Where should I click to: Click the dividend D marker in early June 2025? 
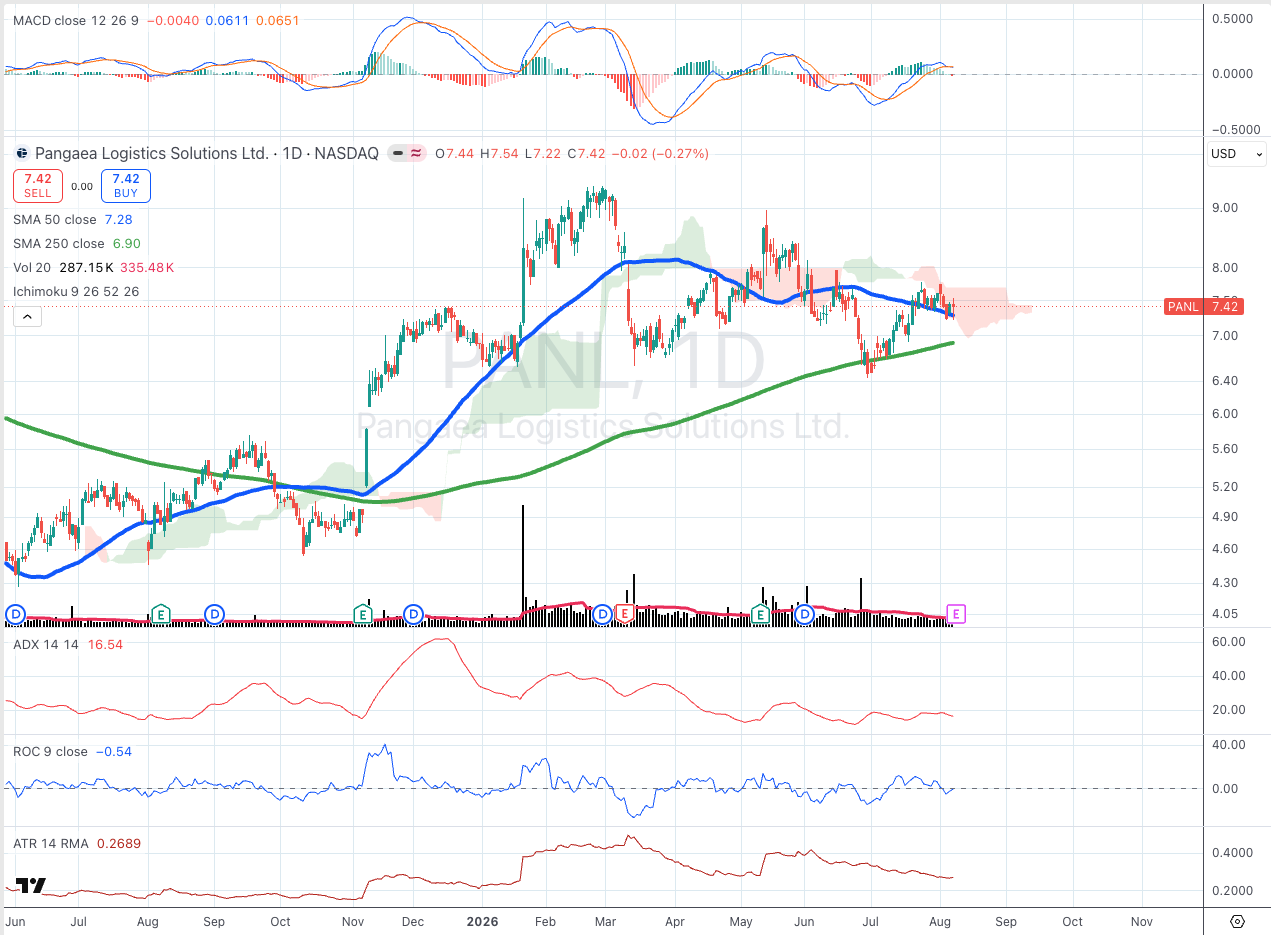click(x=15, y=613)
